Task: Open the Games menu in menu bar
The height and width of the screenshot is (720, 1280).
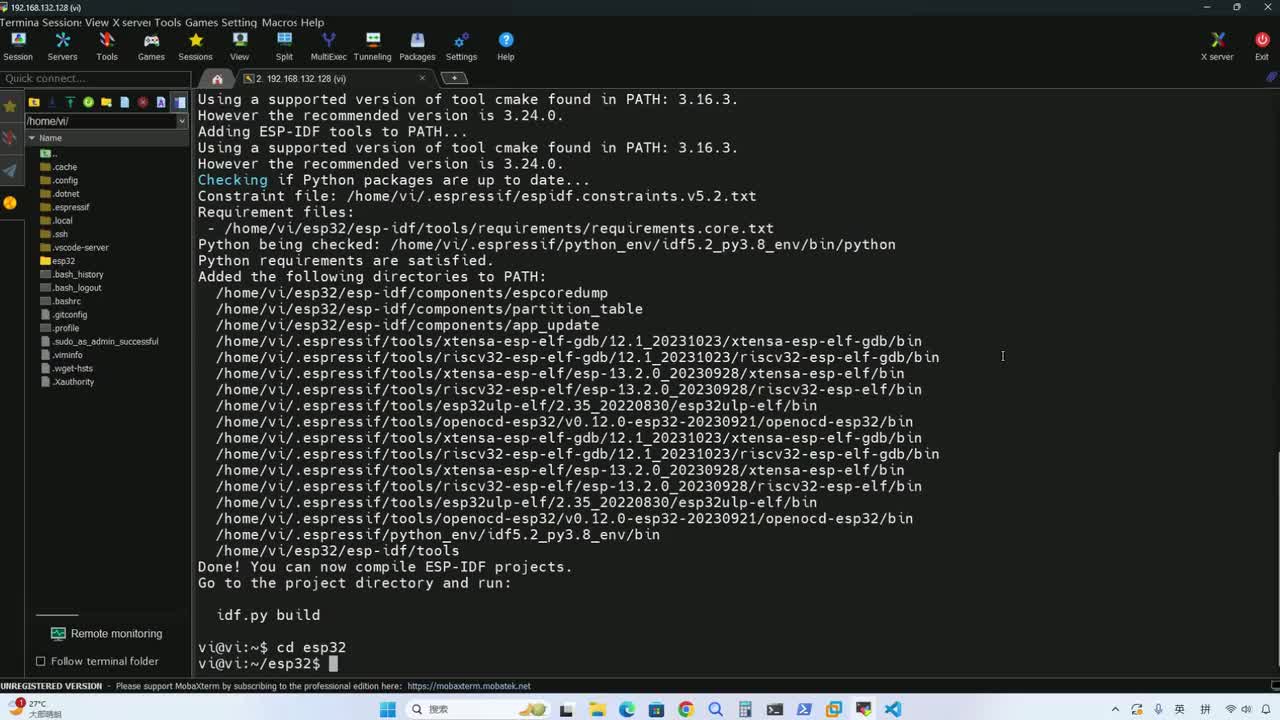Action: [x=201, y=22]
